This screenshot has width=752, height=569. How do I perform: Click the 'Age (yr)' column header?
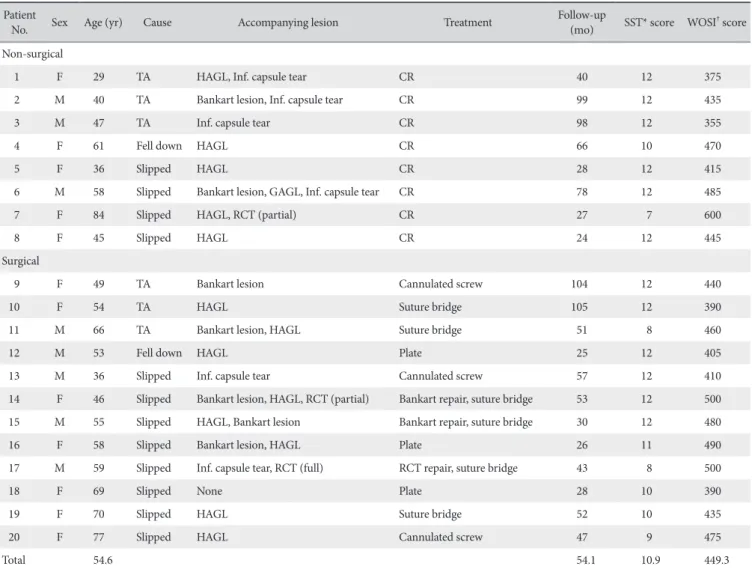(103, 23)
